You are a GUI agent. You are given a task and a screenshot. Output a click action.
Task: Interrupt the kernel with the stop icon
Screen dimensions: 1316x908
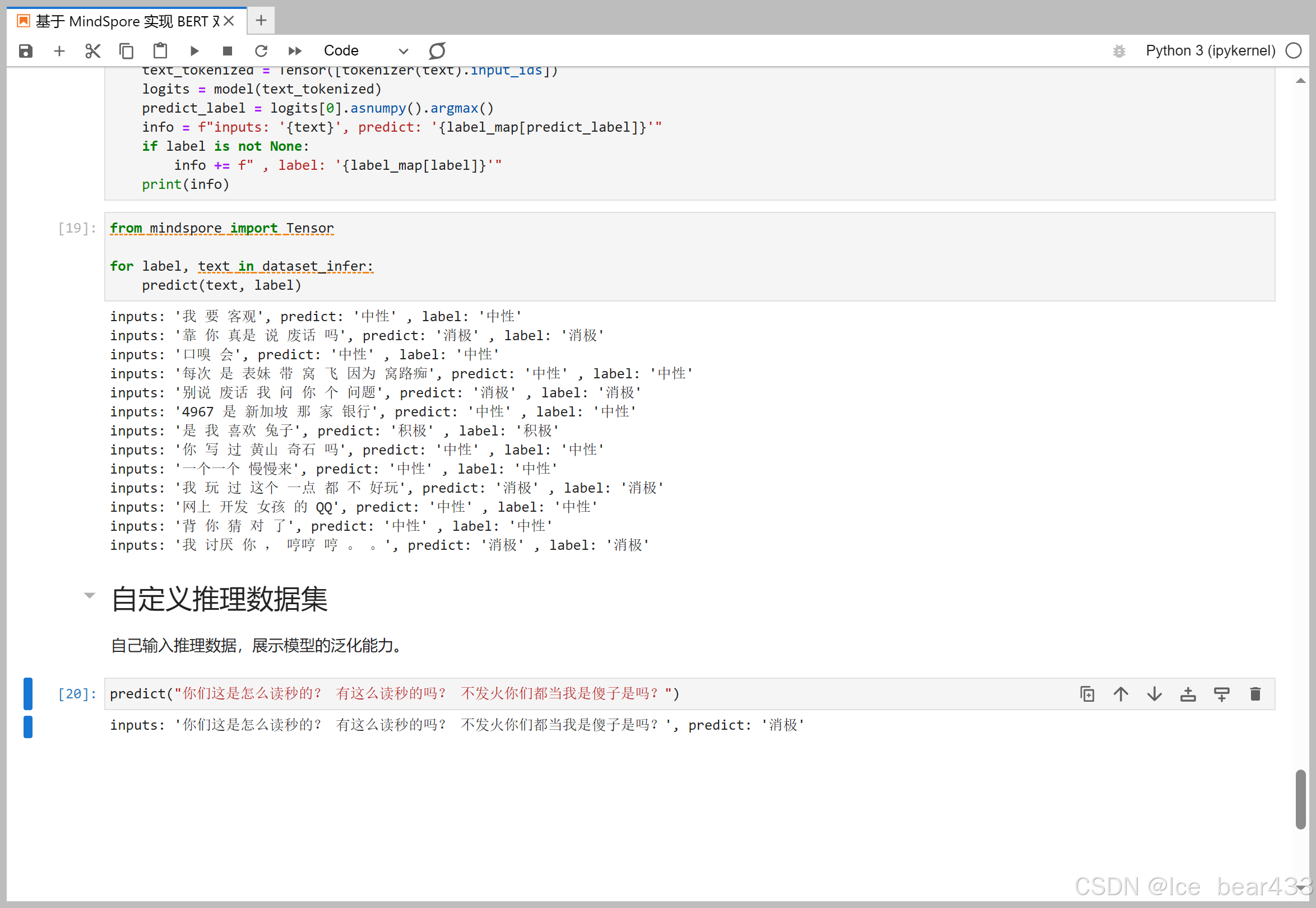pos(228,51)
